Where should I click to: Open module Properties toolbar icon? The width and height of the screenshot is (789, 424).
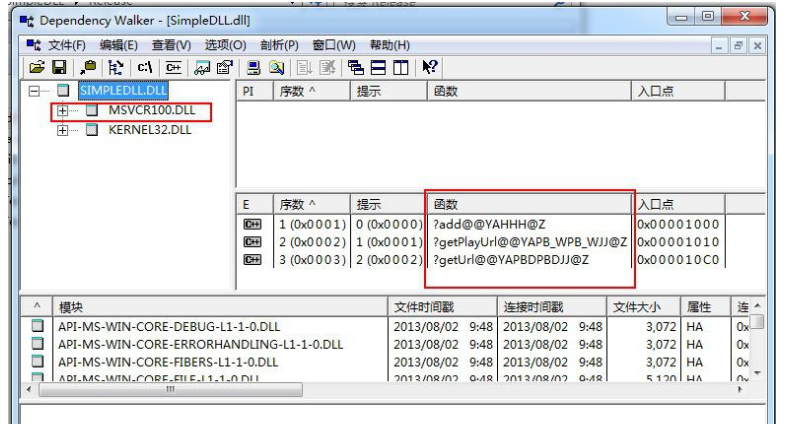[224, 67]
